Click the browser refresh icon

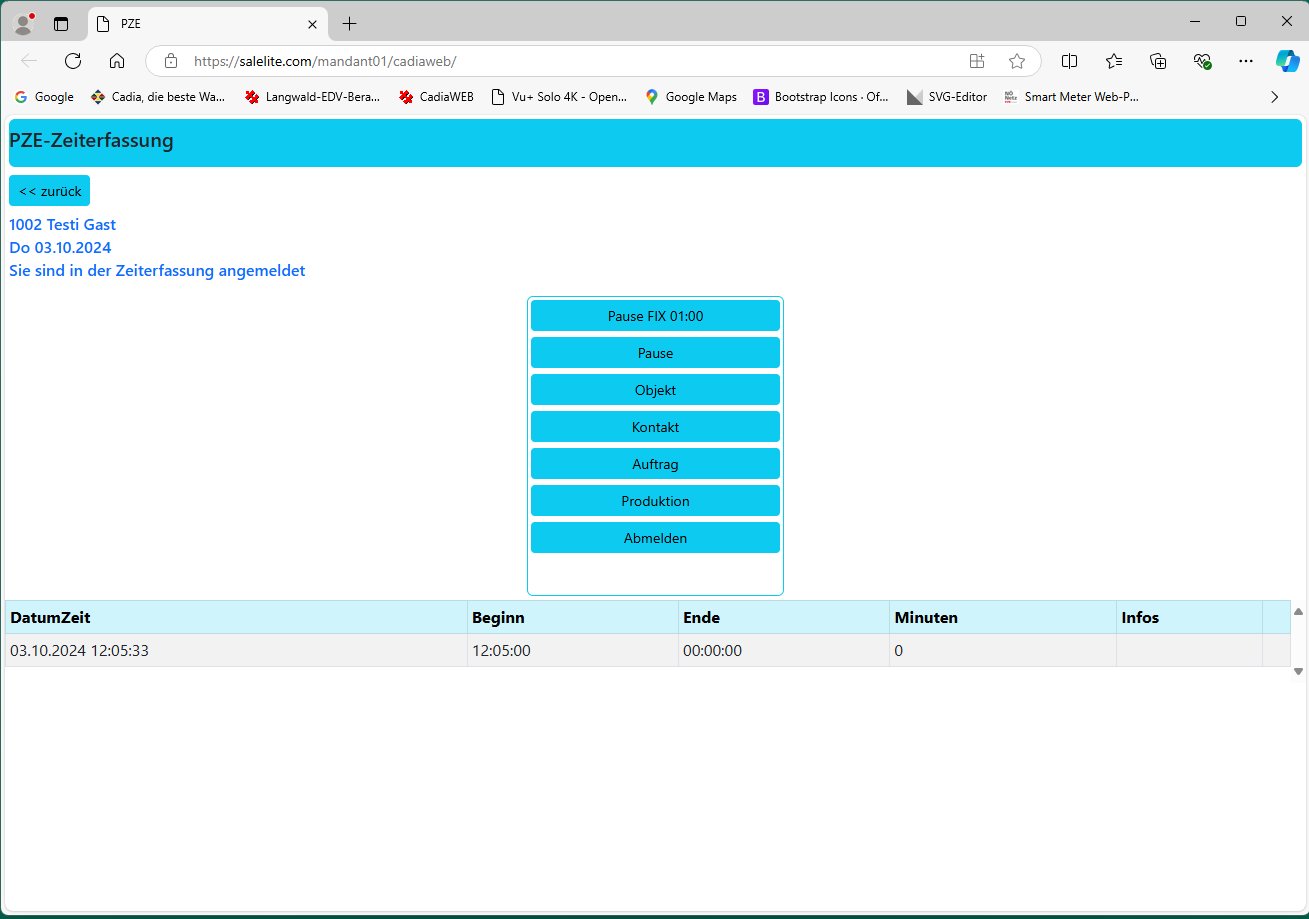(73, 61)
